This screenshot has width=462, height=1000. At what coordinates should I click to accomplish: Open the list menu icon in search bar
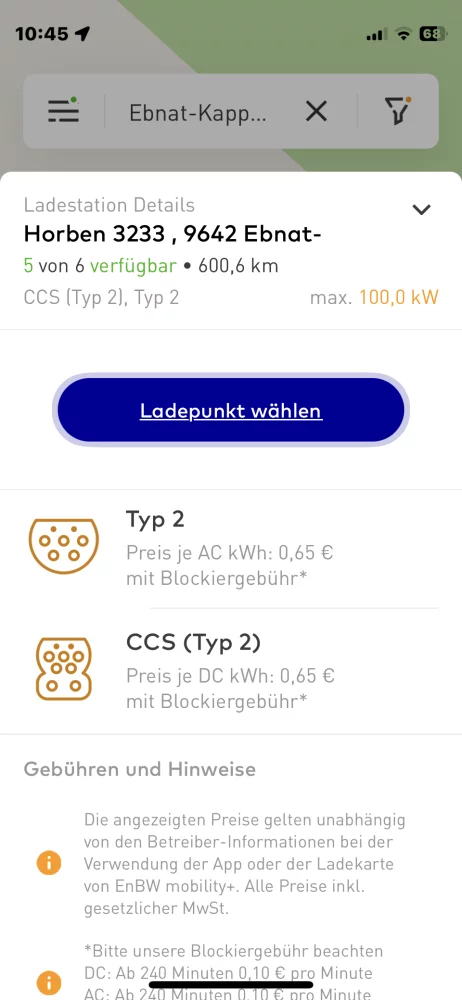point(63,111)
